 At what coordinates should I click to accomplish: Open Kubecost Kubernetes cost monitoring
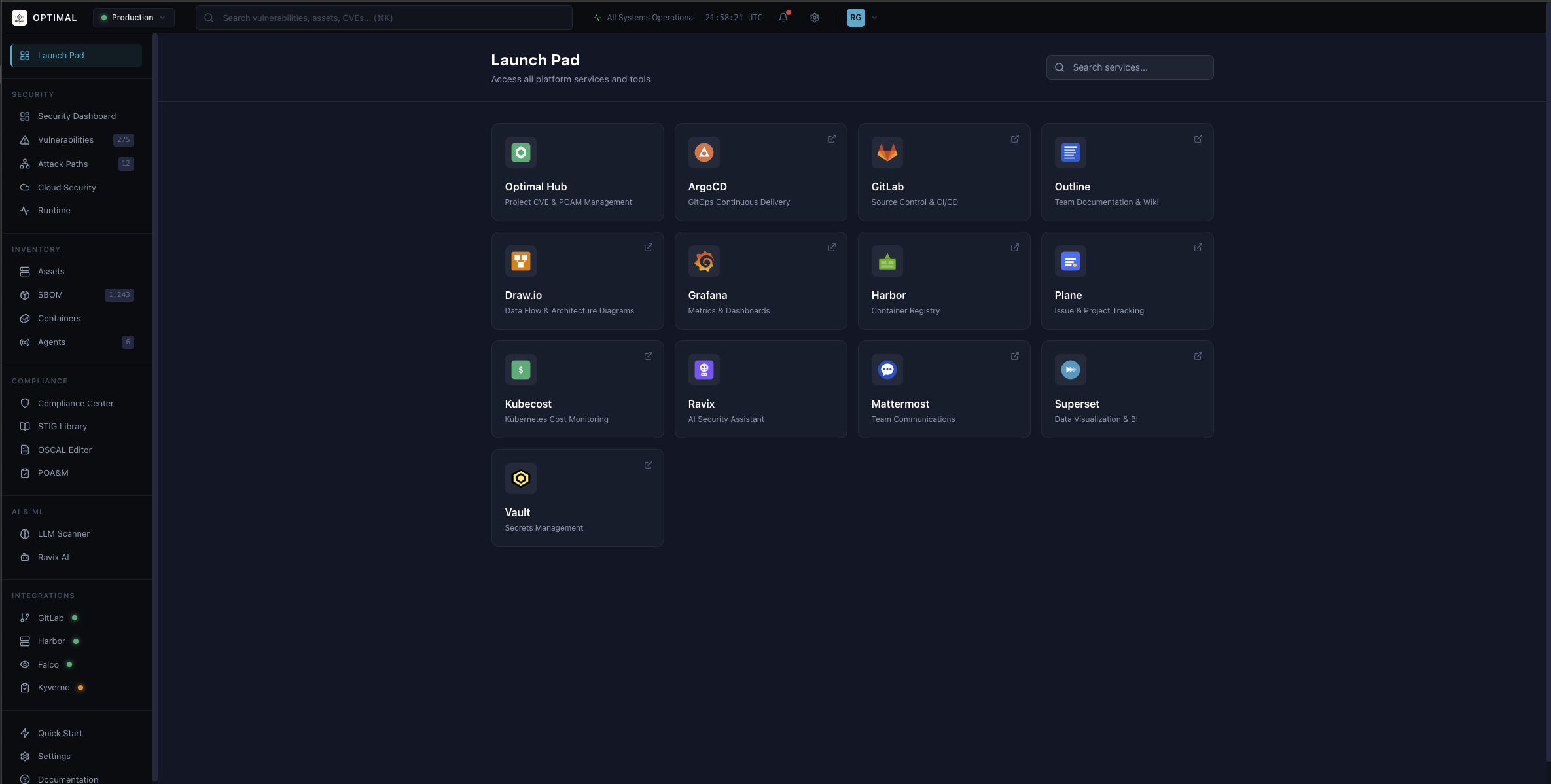coord(577,389)
